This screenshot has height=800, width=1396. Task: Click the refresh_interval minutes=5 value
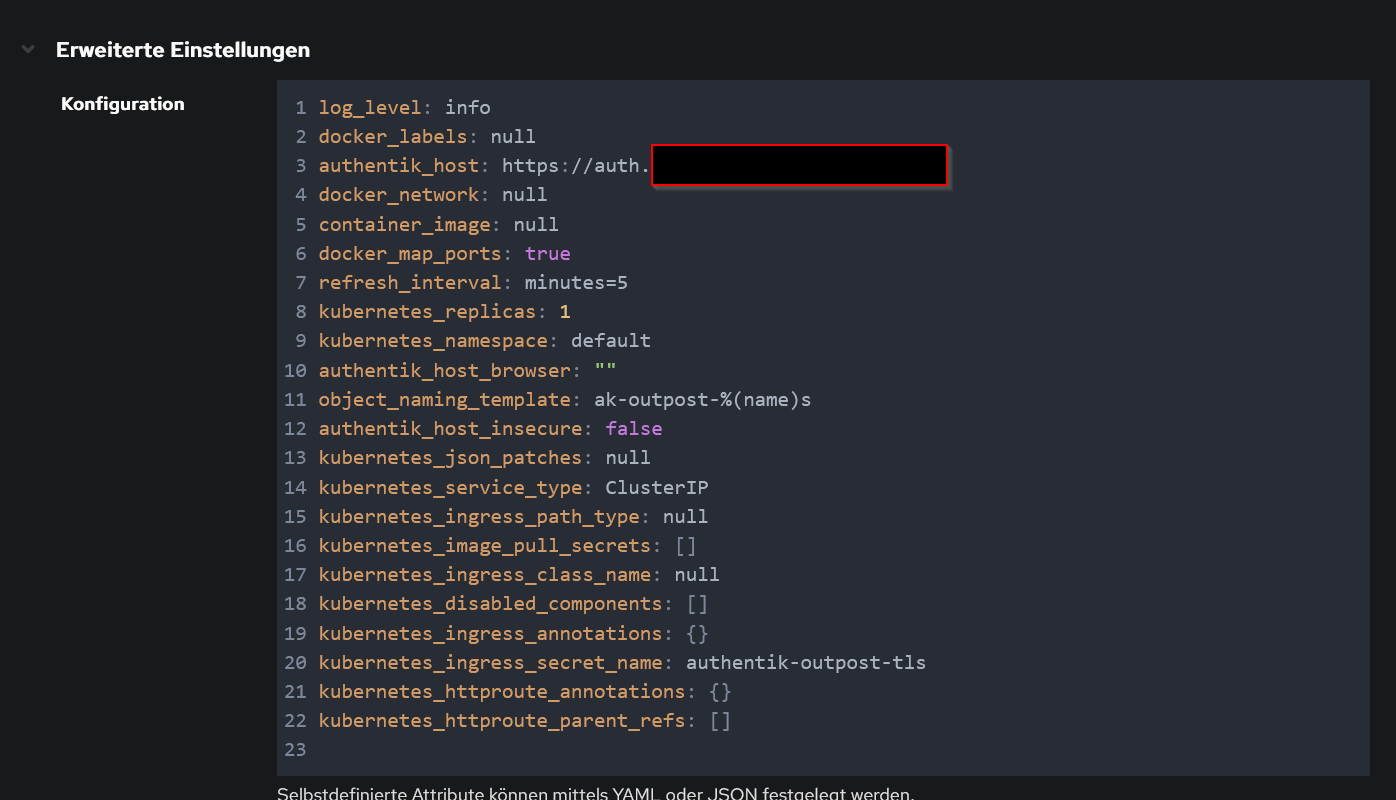576,283
